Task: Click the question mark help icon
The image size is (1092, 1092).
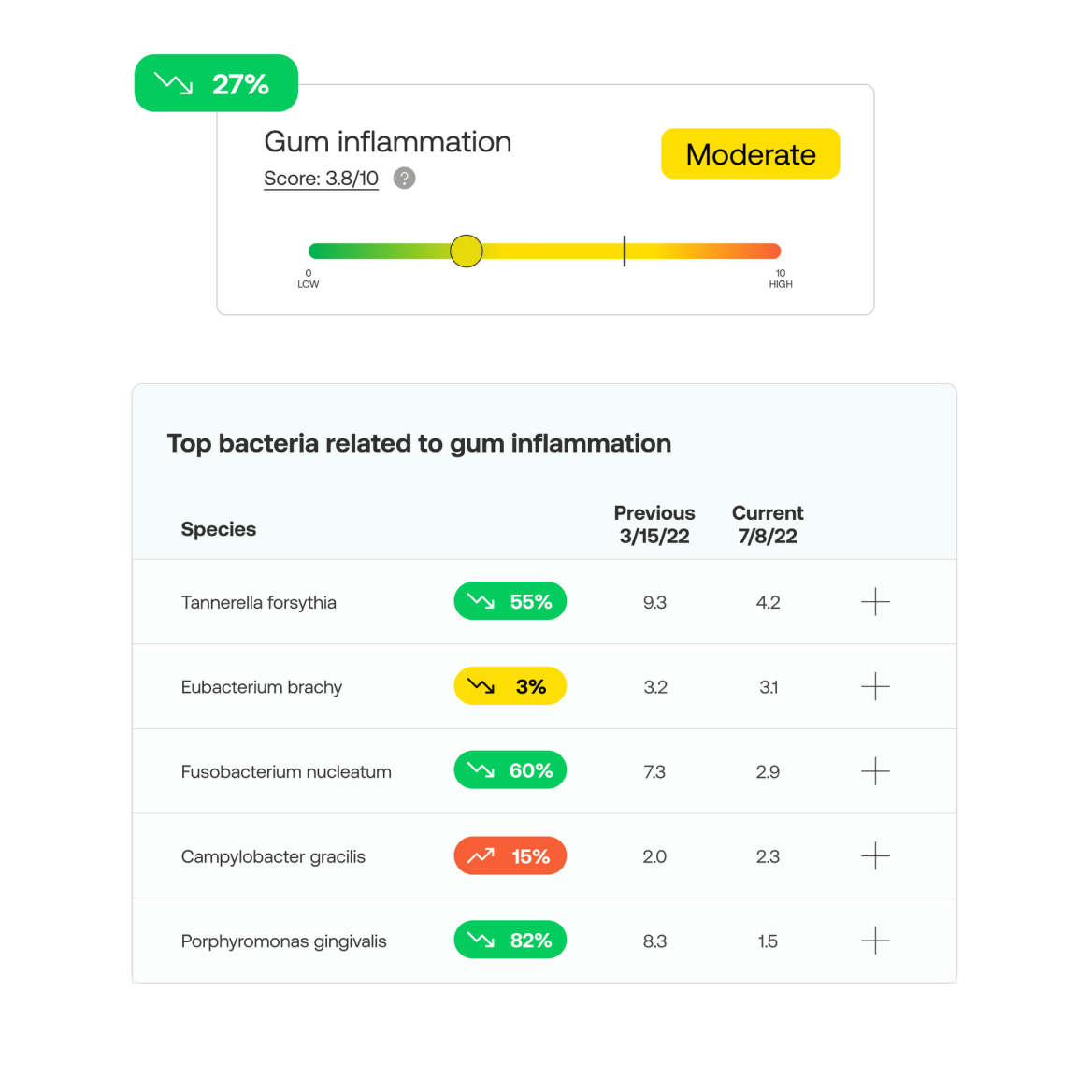Action: pos(404,179)
